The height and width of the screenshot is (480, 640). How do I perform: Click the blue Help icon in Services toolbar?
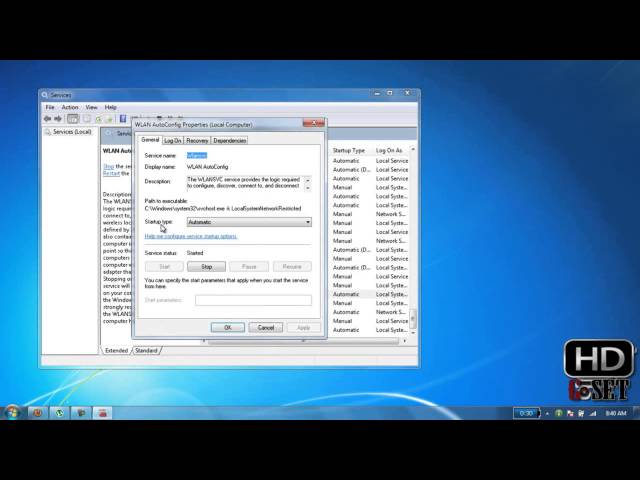pyautogui.click(x=122, y=119)
